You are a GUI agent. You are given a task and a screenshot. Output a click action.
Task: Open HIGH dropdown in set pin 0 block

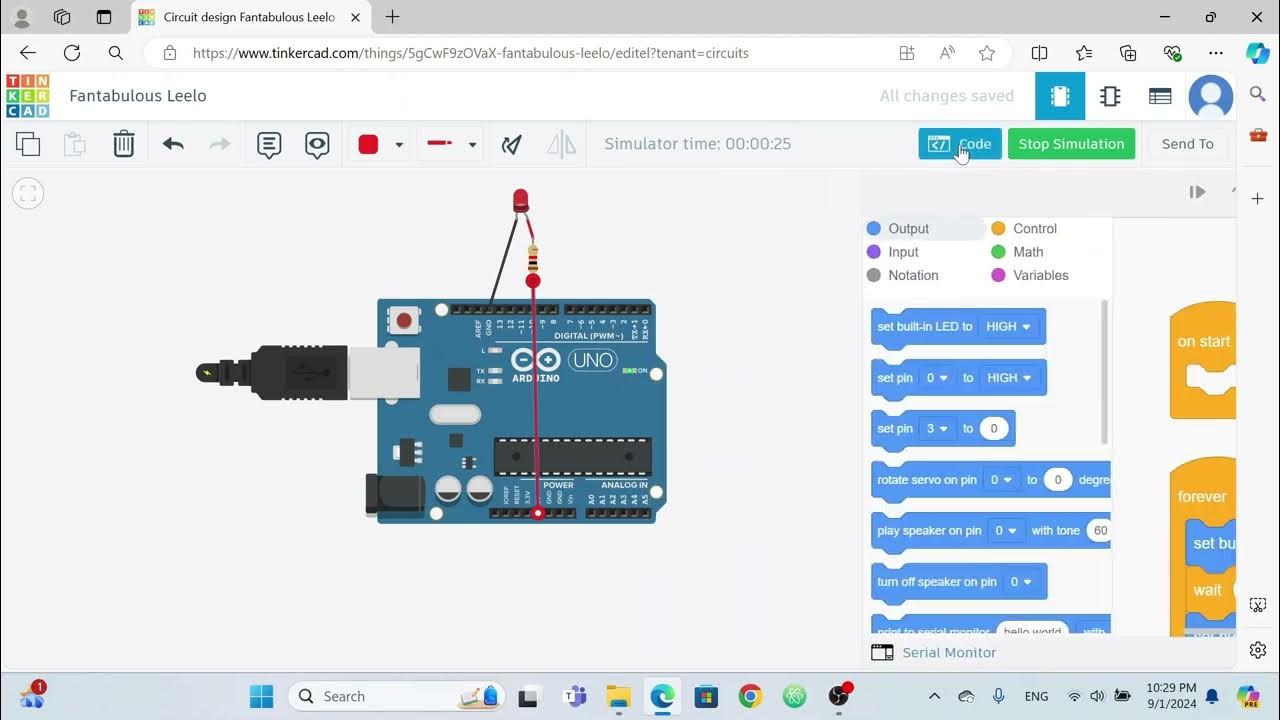[x=1008, y=378]
